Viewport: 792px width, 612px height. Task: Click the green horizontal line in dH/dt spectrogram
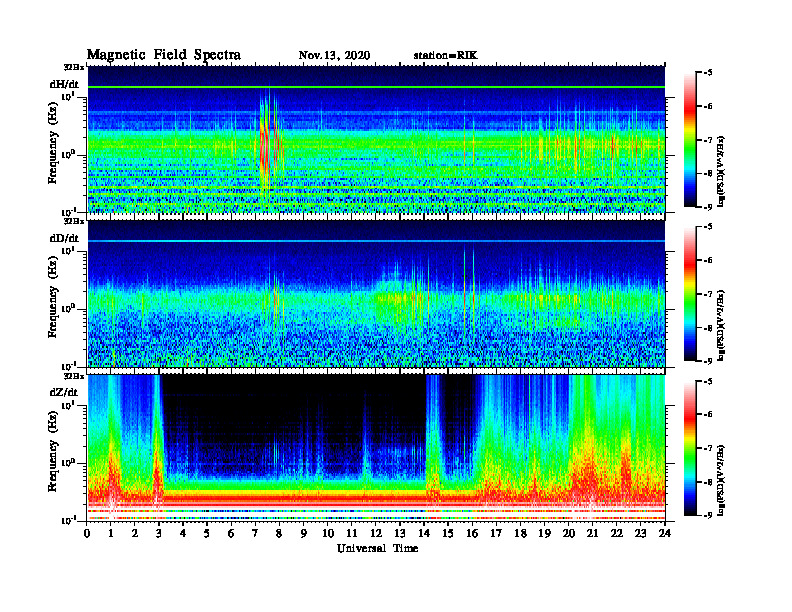click(x=376, y=87)
